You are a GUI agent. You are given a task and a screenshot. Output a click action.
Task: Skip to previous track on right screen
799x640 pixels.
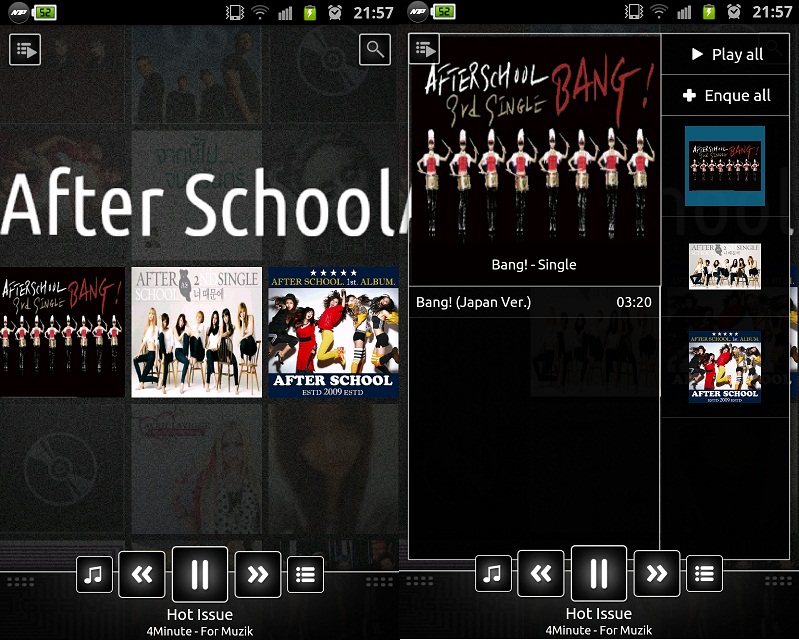[541, 573]
